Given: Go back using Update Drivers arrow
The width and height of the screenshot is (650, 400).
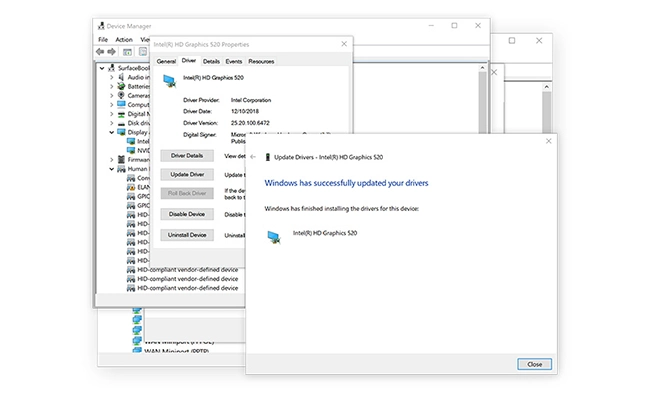Looking at the screenshot, I should pyautogui.click(x=253, y=157).
